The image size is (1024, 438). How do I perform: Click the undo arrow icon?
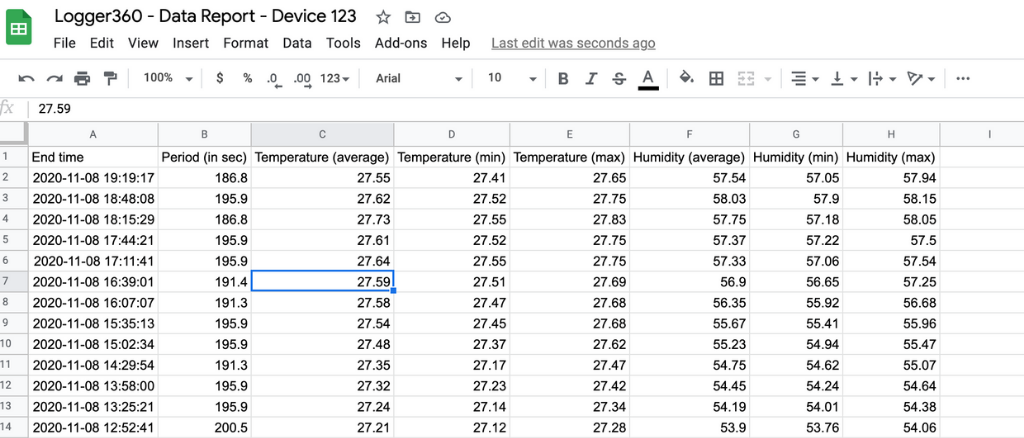point(26,79)
